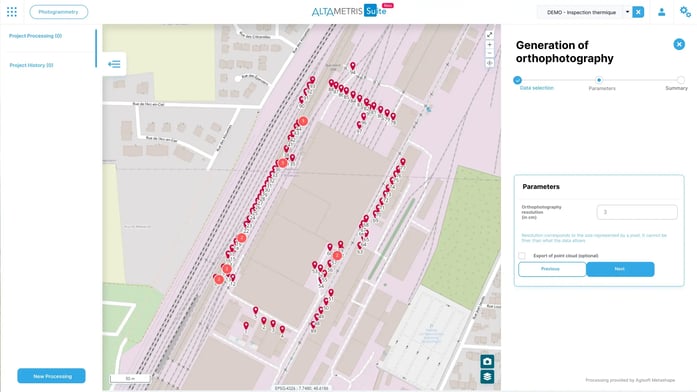Open the DEMO project dropdown
This screenshot has height=392, width=697.
coord(627,12)
